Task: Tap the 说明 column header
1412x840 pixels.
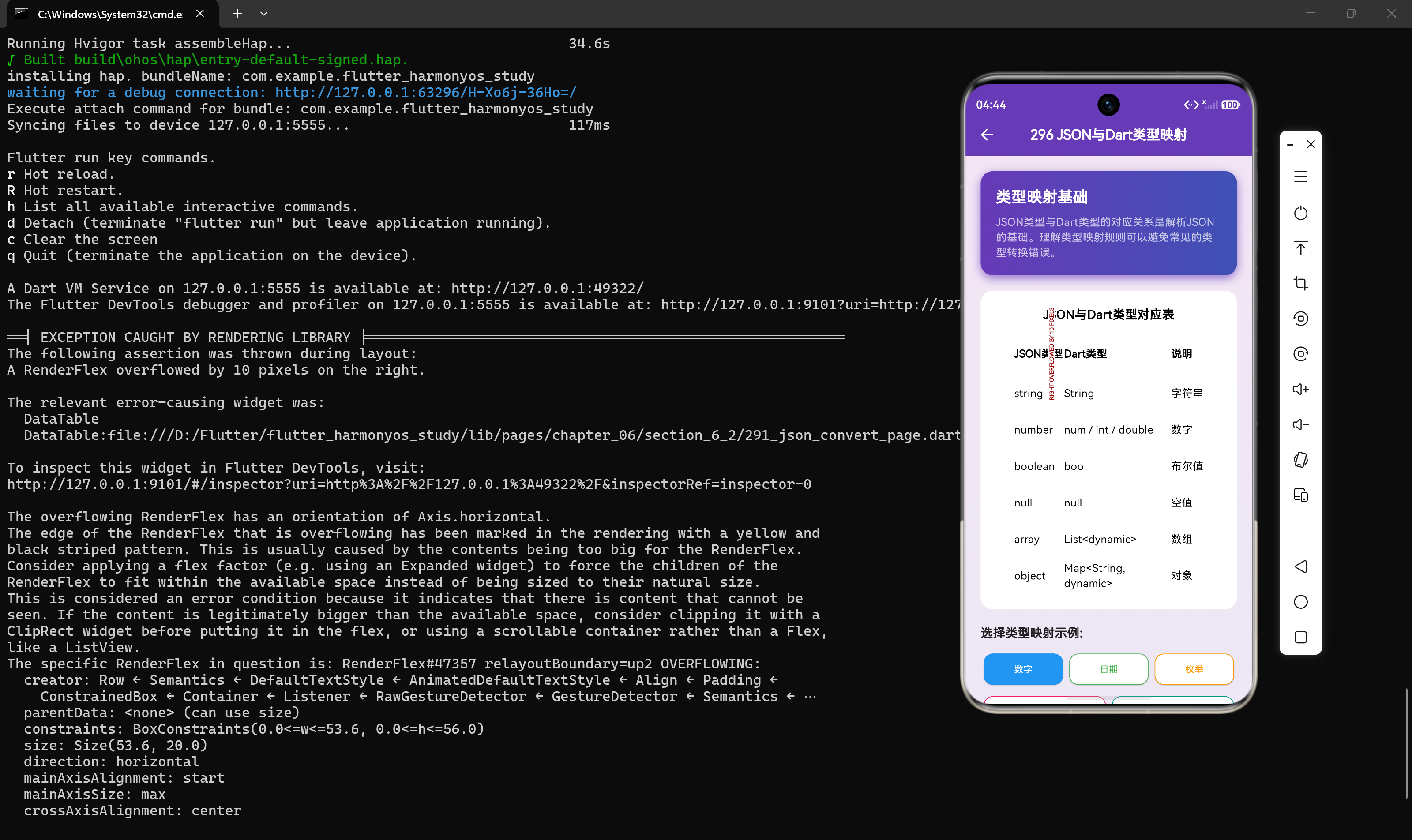Action: point(1181,354)
